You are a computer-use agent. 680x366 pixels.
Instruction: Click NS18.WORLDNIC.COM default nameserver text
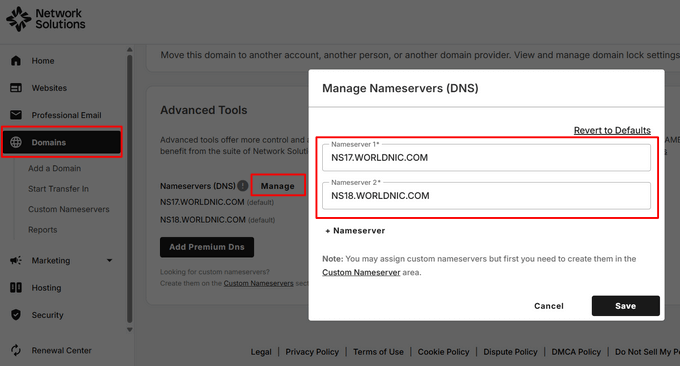tap(203, 220)
